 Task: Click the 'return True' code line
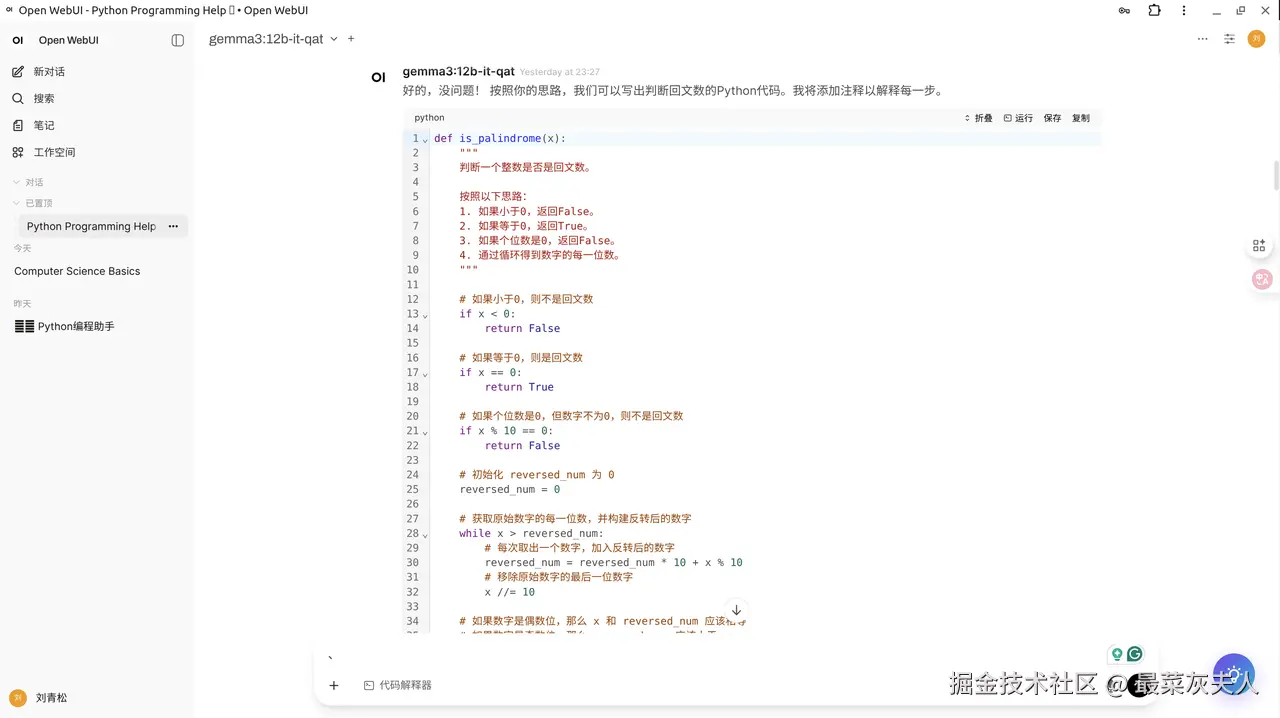click(519, 387)
